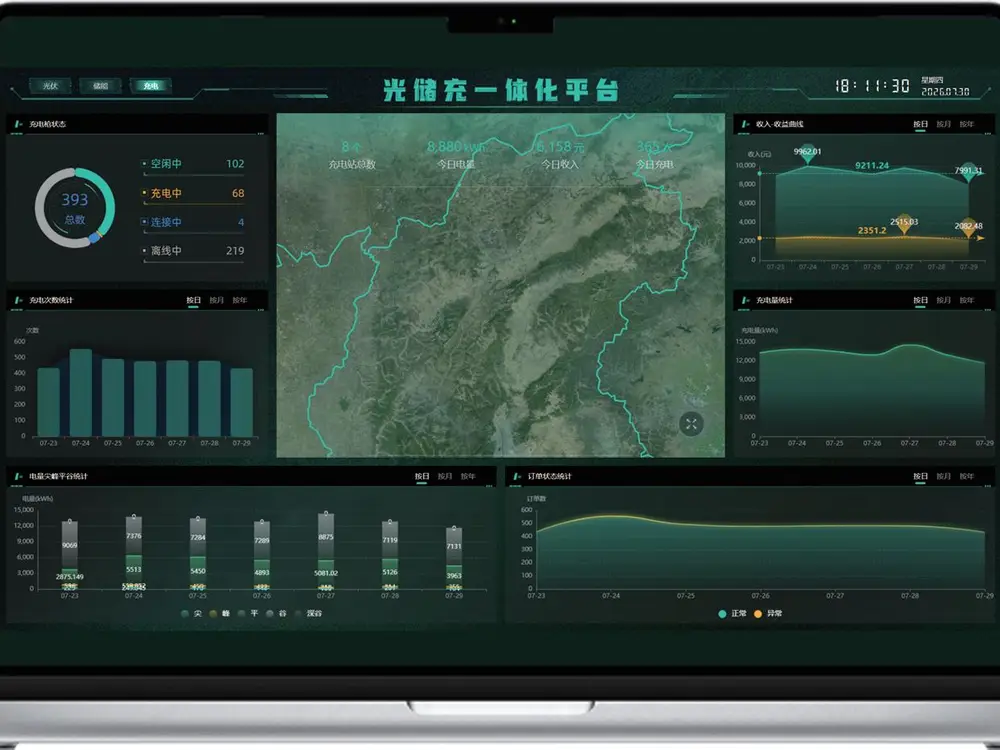Toggle the 异常 order legend

768,614
